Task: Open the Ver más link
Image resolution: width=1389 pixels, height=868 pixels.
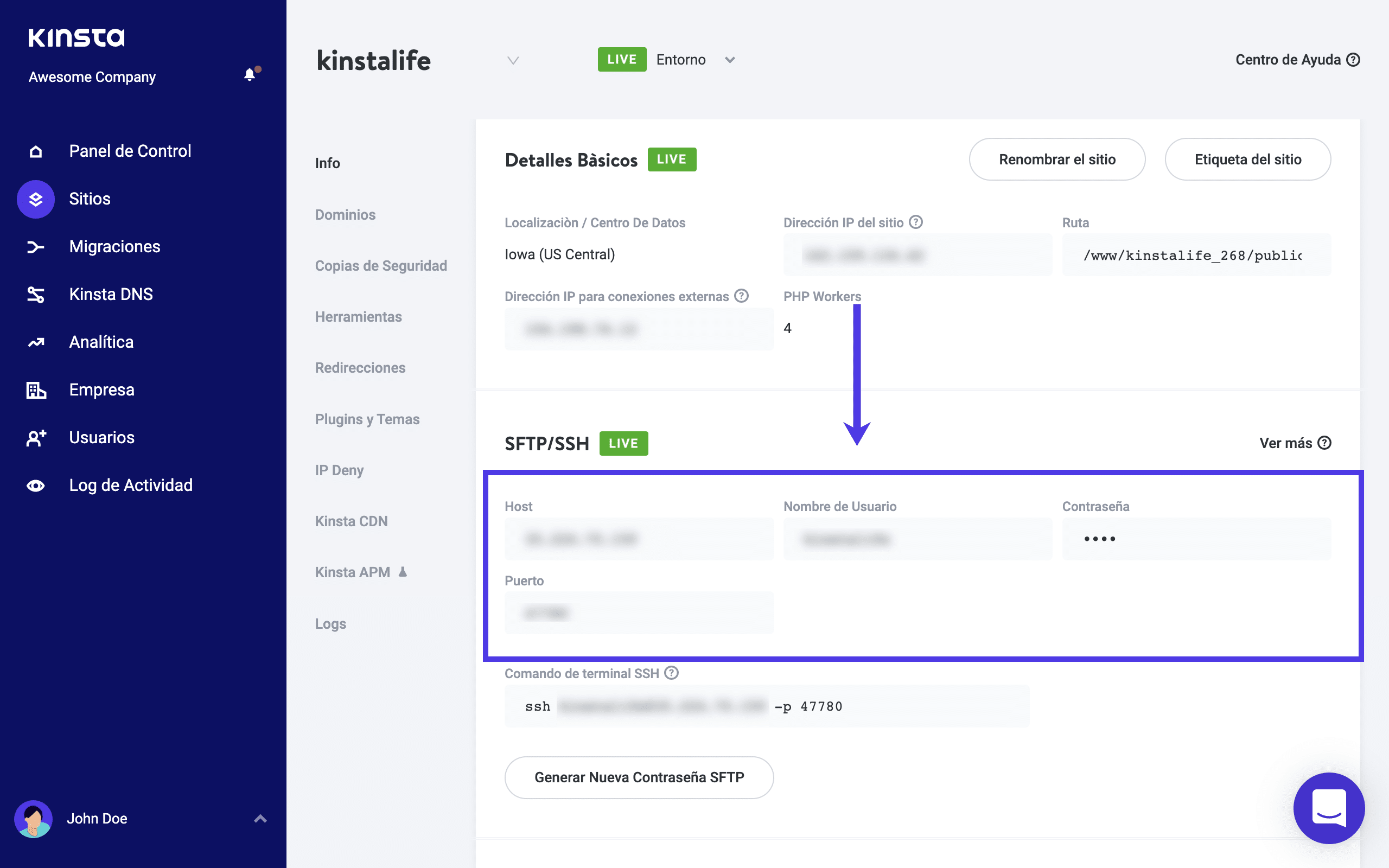Action: coord(1294,443)
